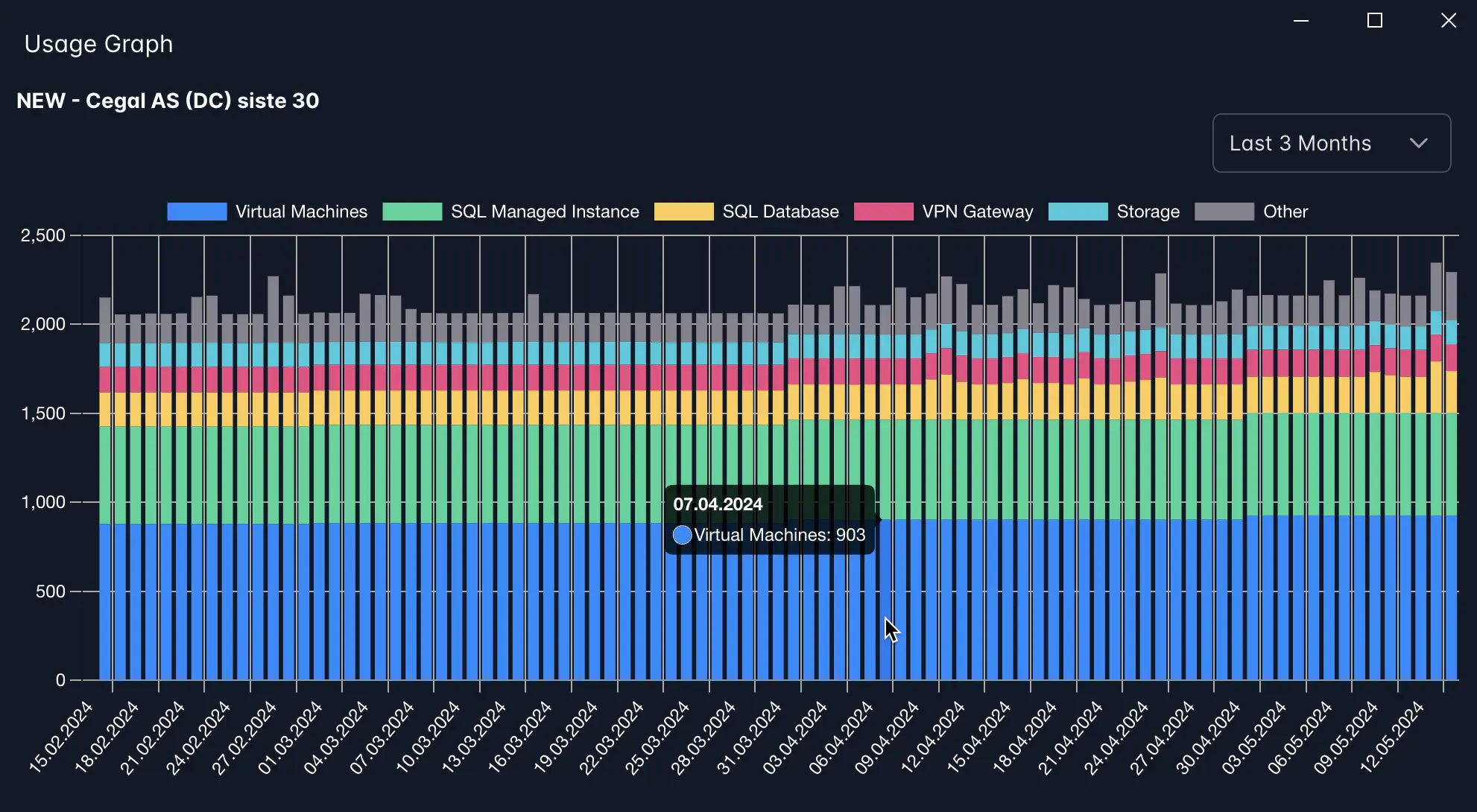This screenshot has width=1477, height=812.
Task: Close the Usage Graph window
Action: pos(1449,21)
